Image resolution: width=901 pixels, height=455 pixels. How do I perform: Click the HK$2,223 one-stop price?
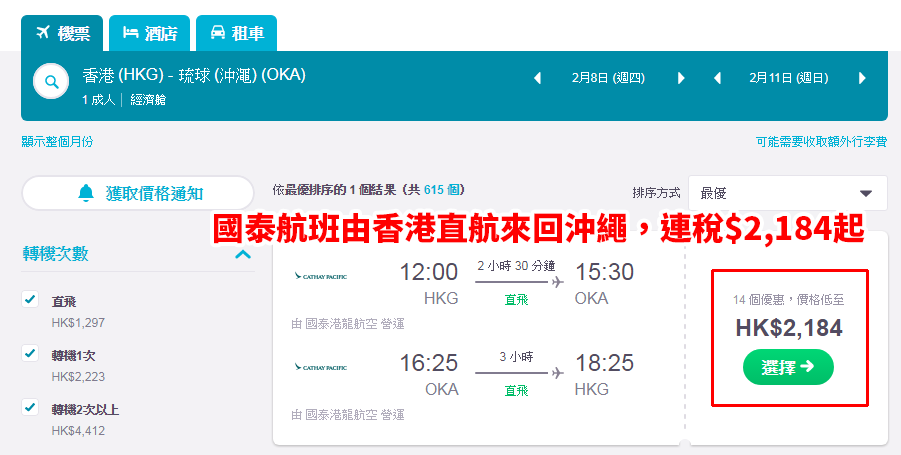(78, 377)
